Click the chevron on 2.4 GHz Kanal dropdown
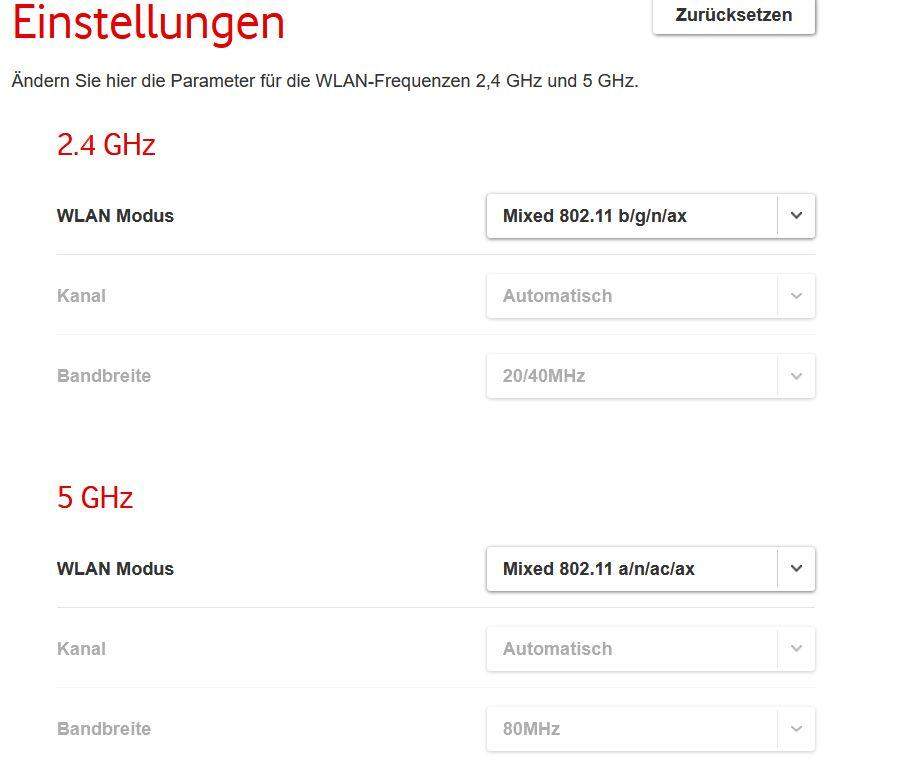 tap(796, 295)
